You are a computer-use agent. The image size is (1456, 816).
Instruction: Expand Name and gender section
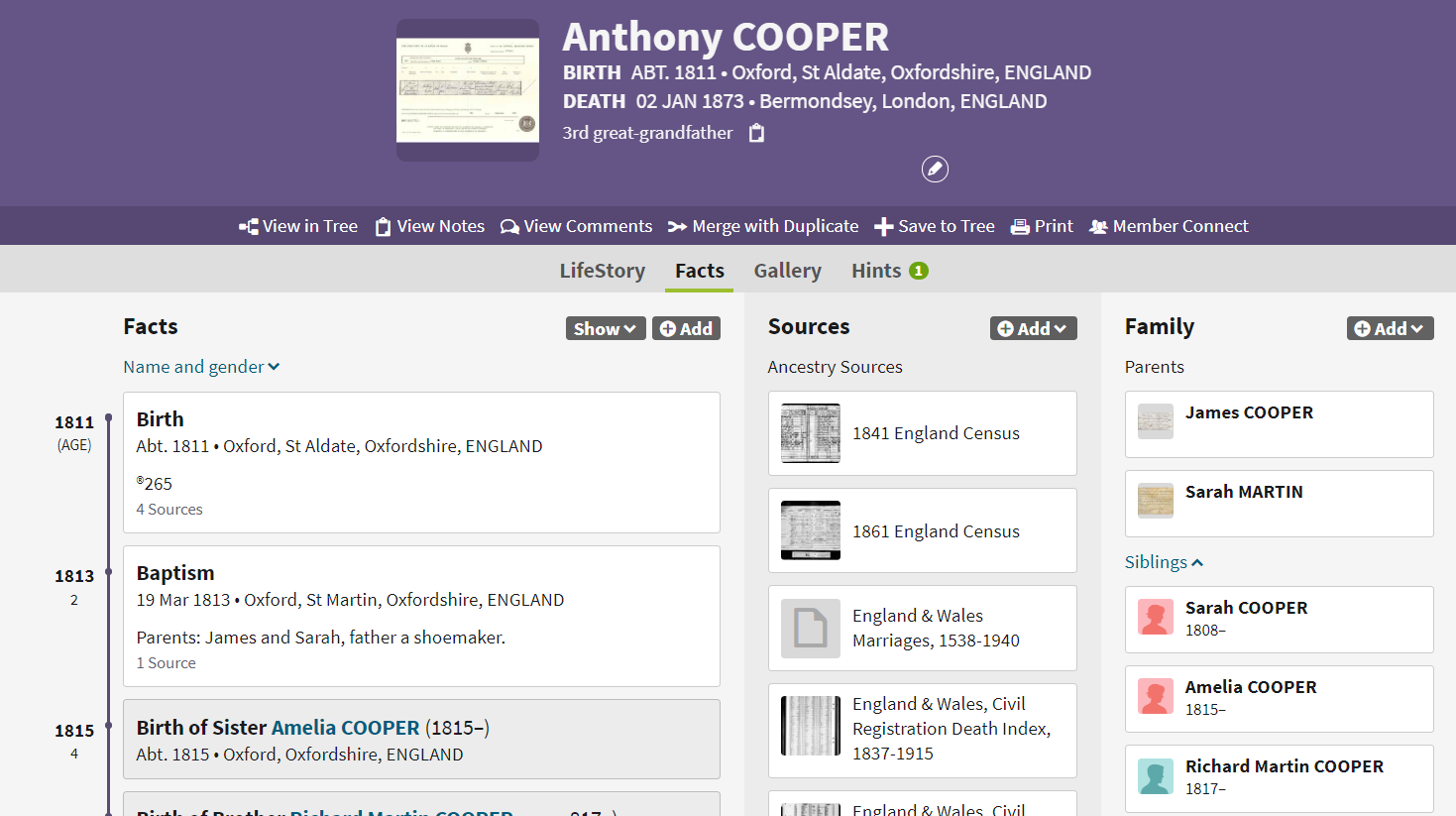[201, 367]
